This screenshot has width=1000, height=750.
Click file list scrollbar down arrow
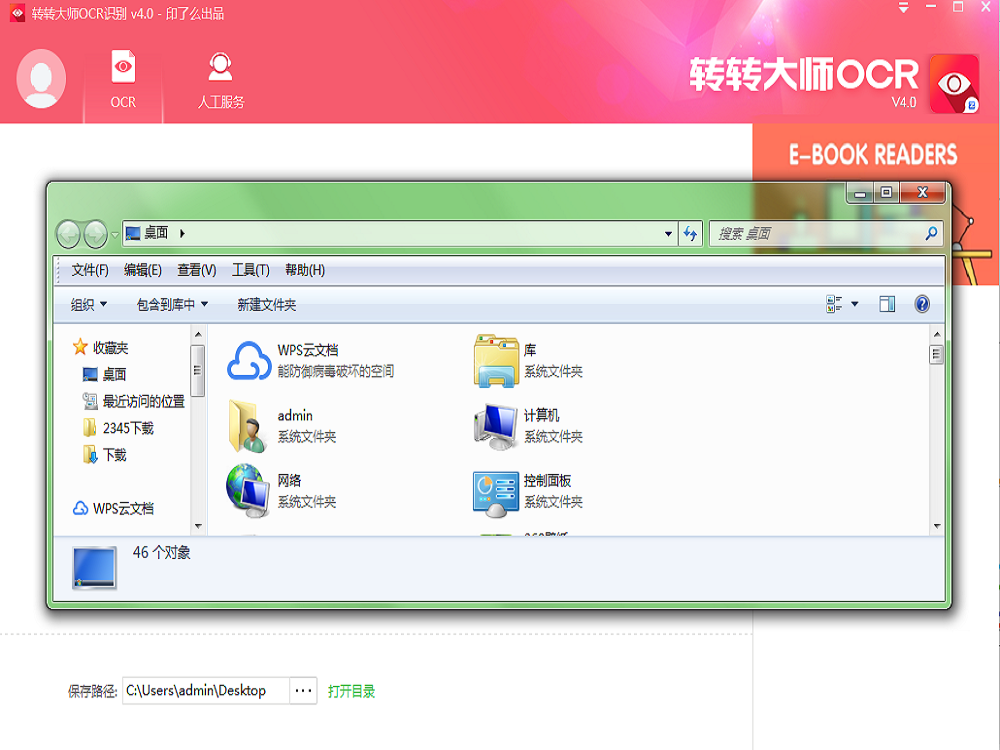tap(937, 526)
